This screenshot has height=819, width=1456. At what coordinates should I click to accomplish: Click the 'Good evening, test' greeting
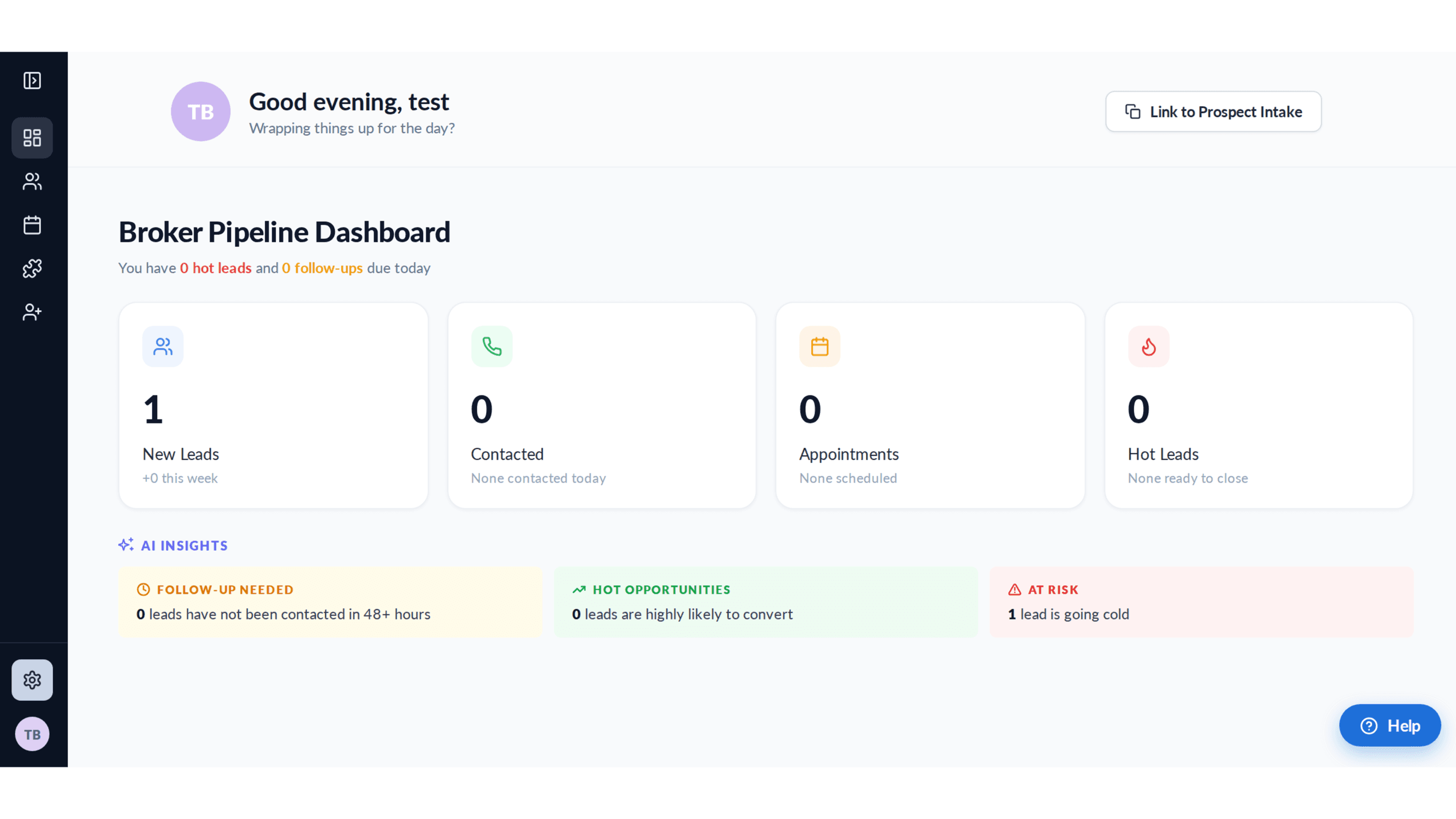pos(349,101)
